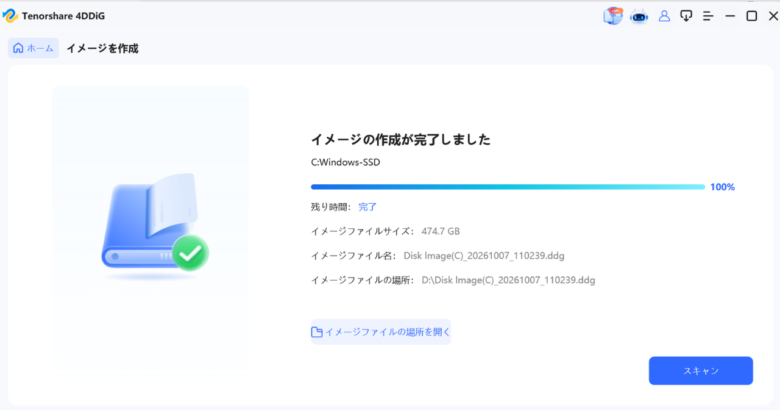Open the promotional shield icon in title bar
780x410 pixels.
coord(613,16)
